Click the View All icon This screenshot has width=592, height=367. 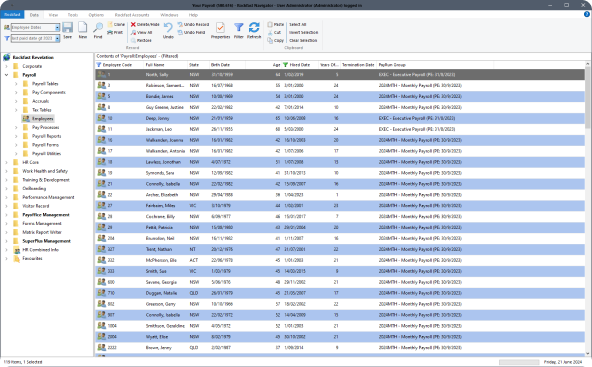(x=133, y=32)
